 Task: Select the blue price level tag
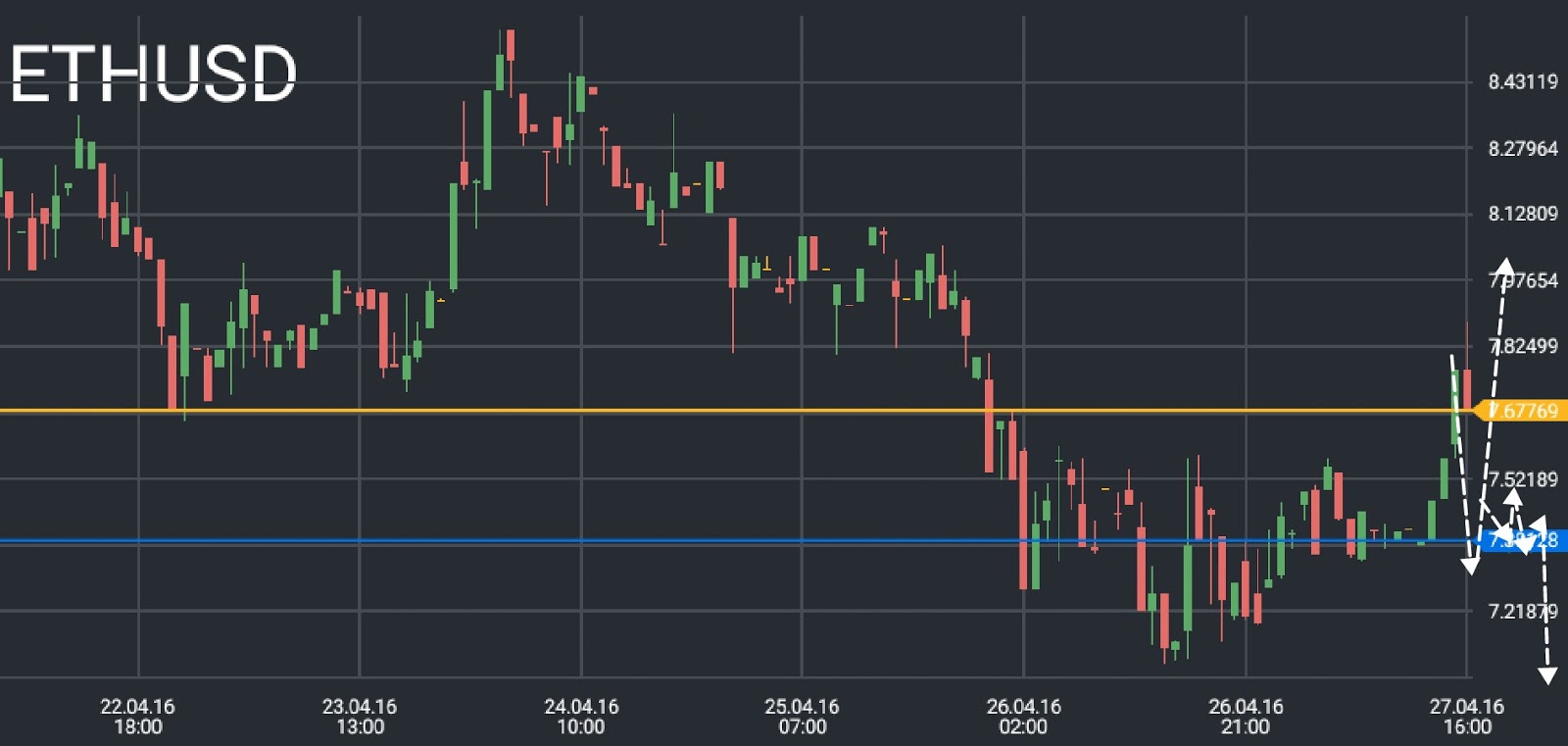(x=1522, y=540)
